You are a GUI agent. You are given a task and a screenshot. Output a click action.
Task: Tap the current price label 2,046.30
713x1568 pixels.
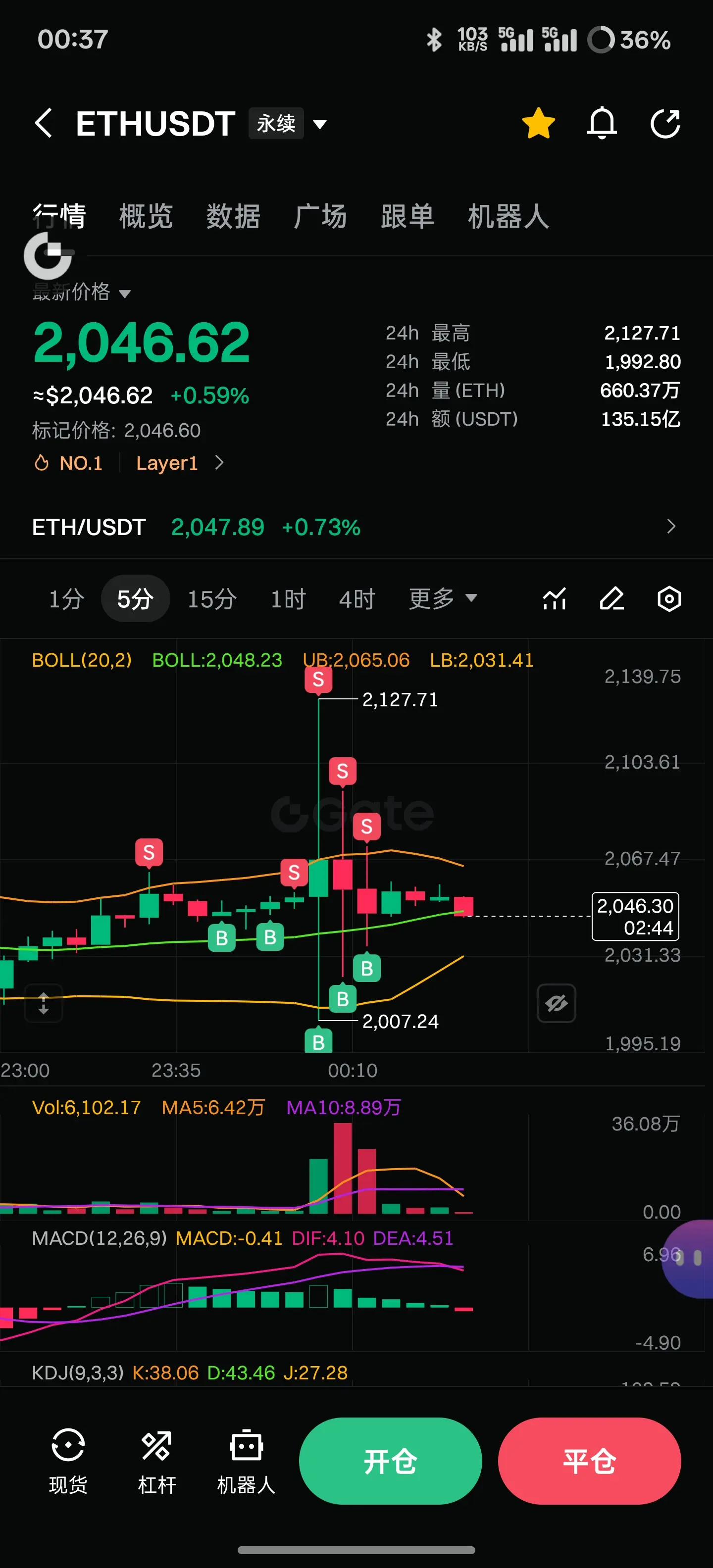coord(635,916)
